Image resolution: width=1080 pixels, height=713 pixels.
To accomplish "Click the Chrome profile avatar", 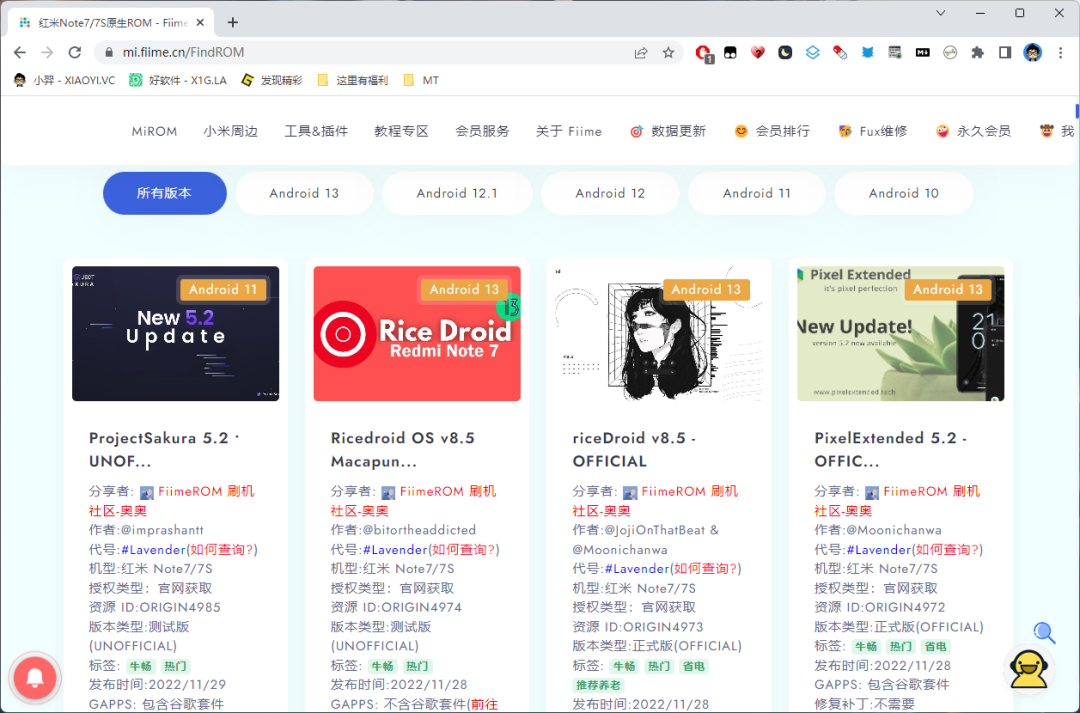I will coord(1033,53).
